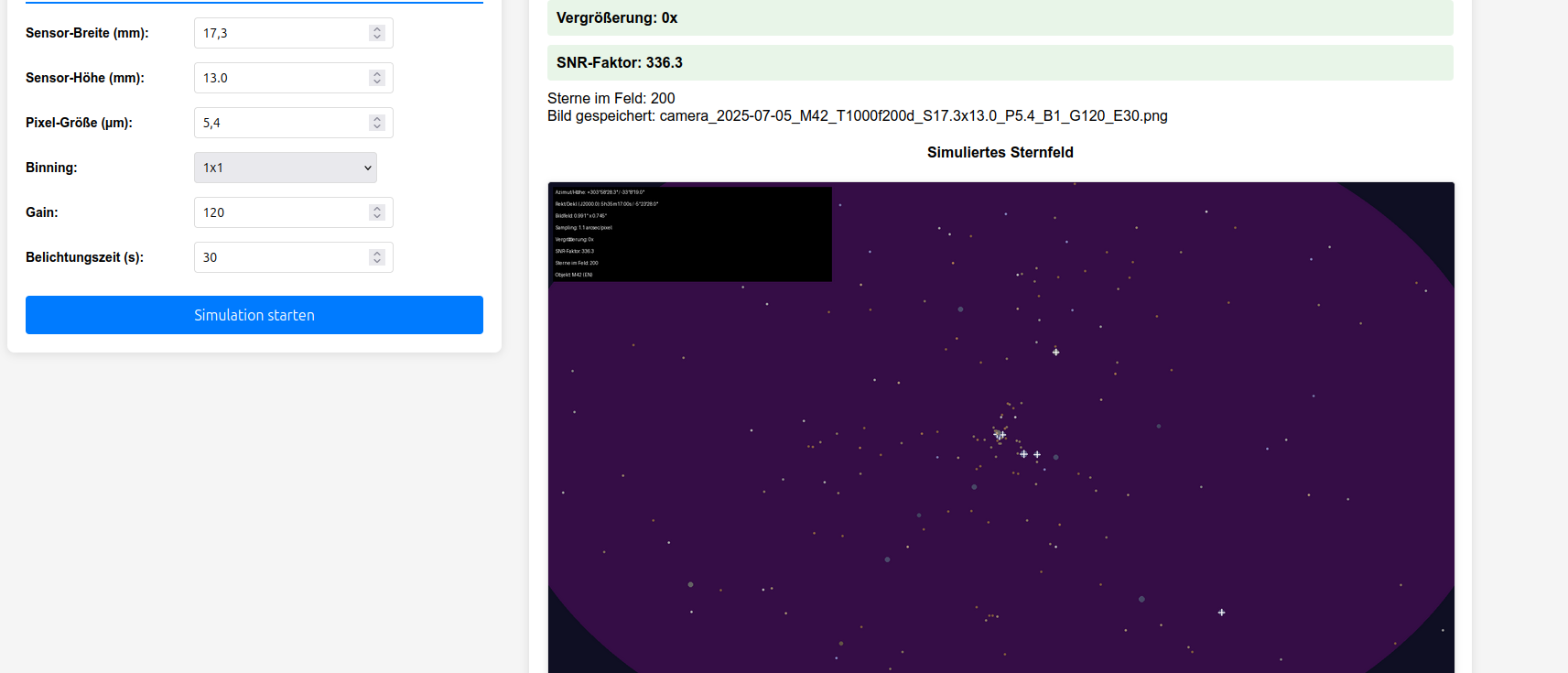Screen dimensions: 1568x673
Task: Click the 'Rekt/Dekl (J2000.0)' overlay line
Action: (x=607, y=204)
